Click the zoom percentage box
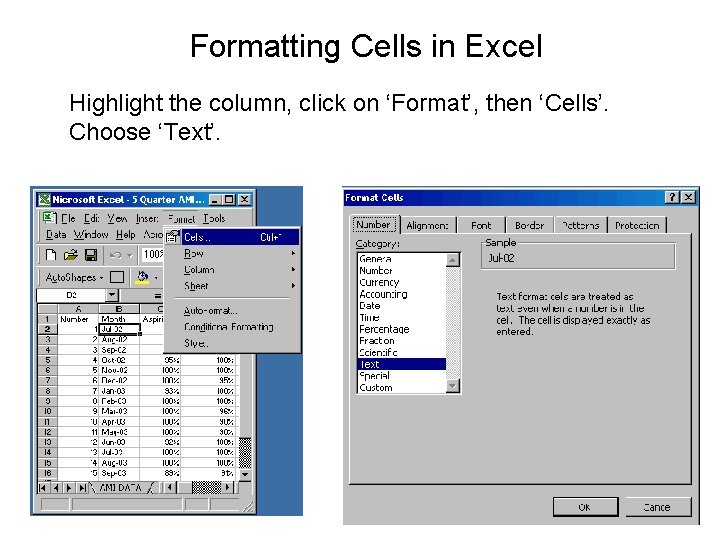Screen dimensions: 720x540 pos(153,254)
